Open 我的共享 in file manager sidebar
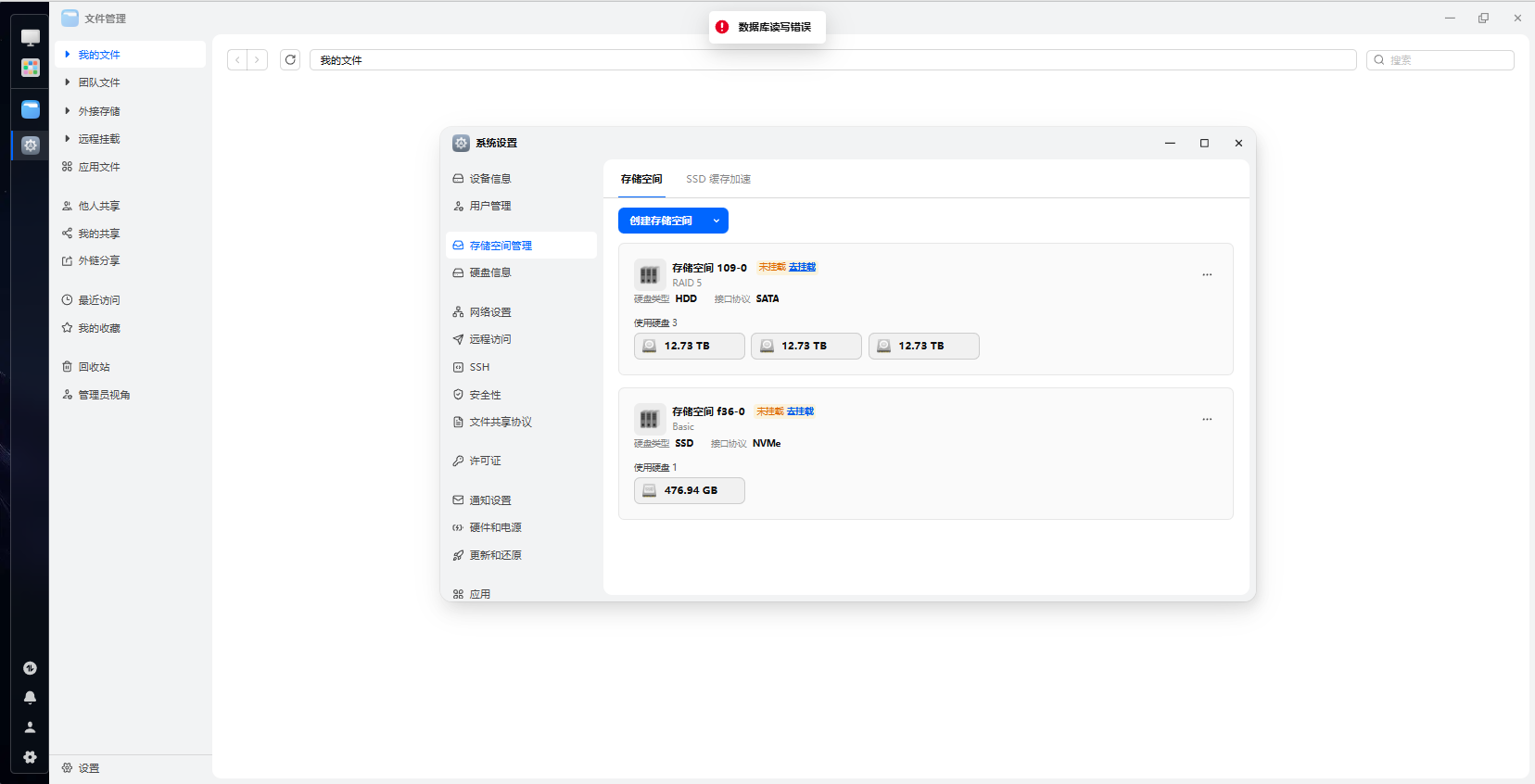 (x=130, y=234)
